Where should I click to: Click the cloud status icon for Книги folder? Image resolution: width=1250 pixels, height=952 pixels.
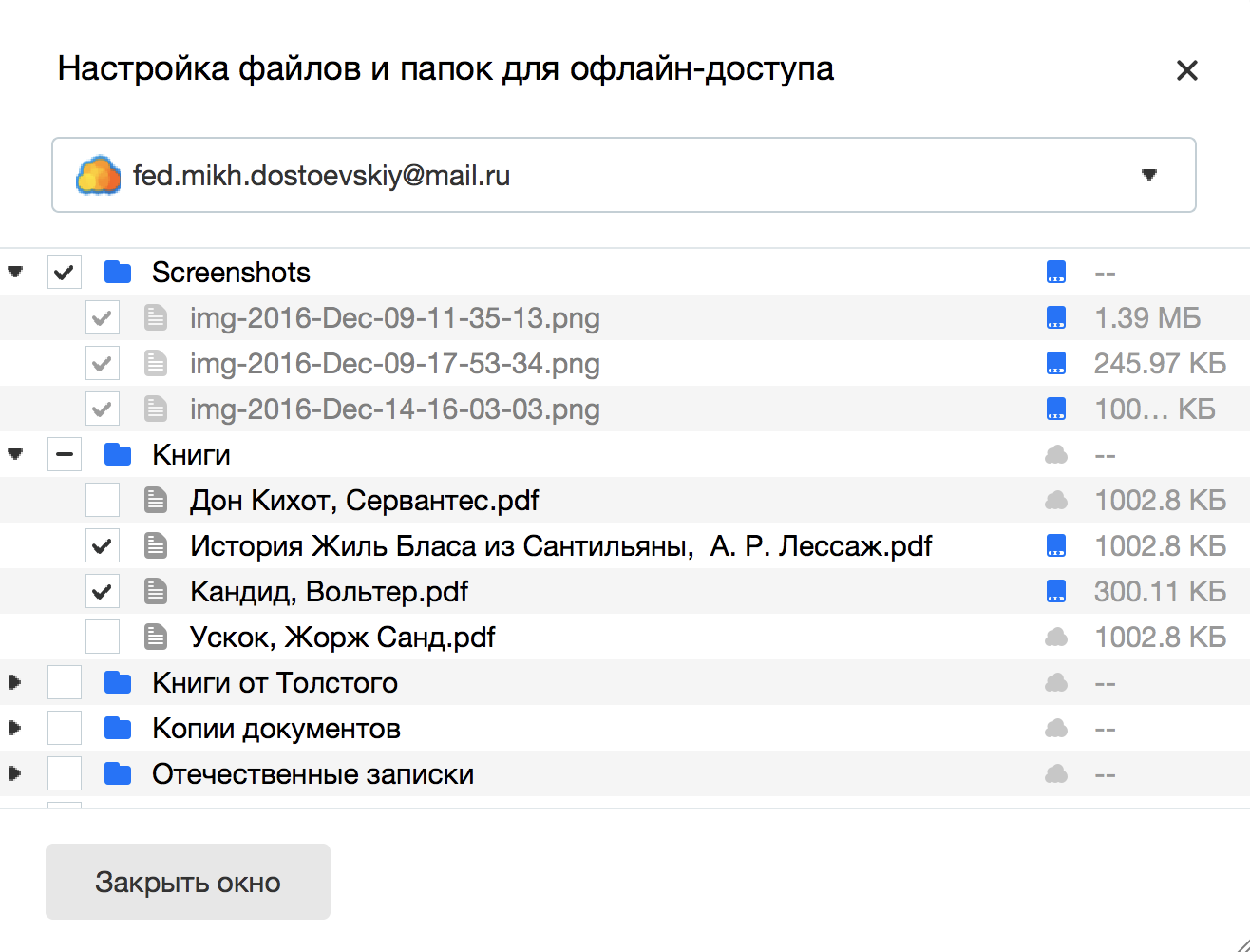tap(1055, 455)
